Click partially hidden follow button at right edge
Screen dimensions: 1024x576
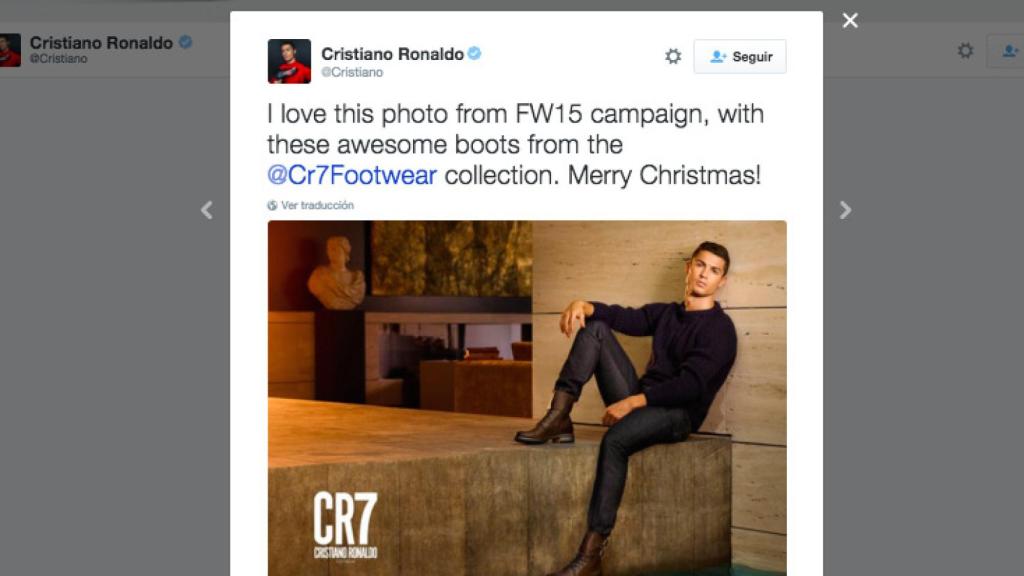tap(1006, 50)
